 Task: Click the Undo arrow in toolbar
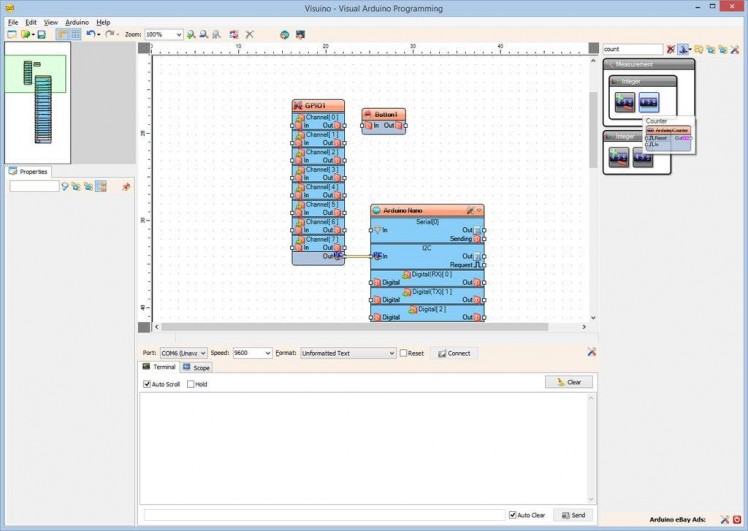click(x=90, y=34)
